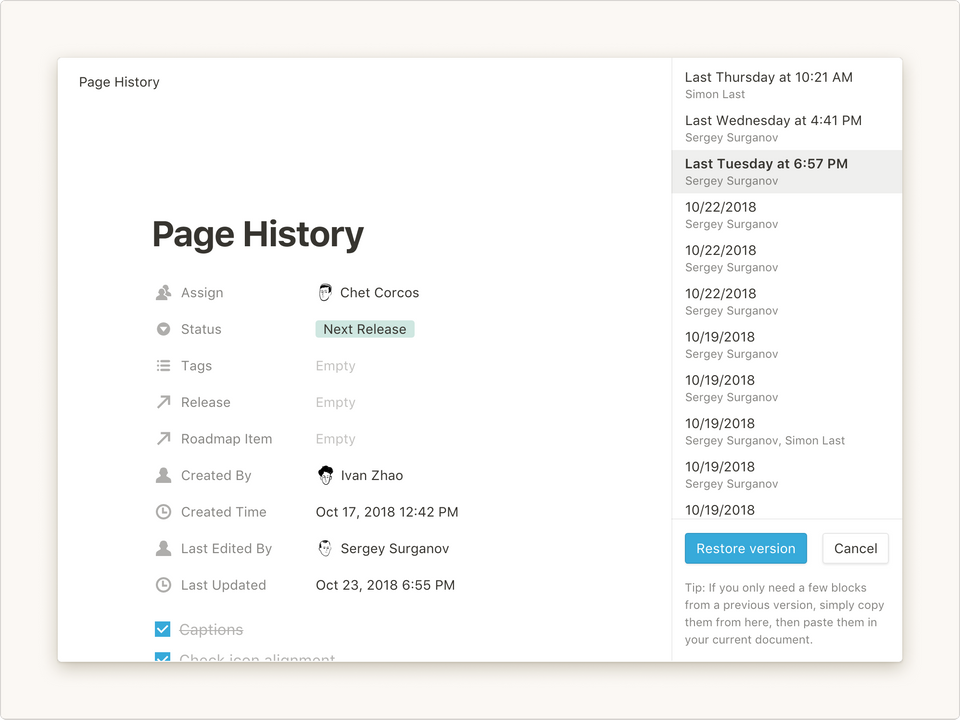Click the Roadmap Item arrow icon
960x720 pixels.
(x=163, y=439)
